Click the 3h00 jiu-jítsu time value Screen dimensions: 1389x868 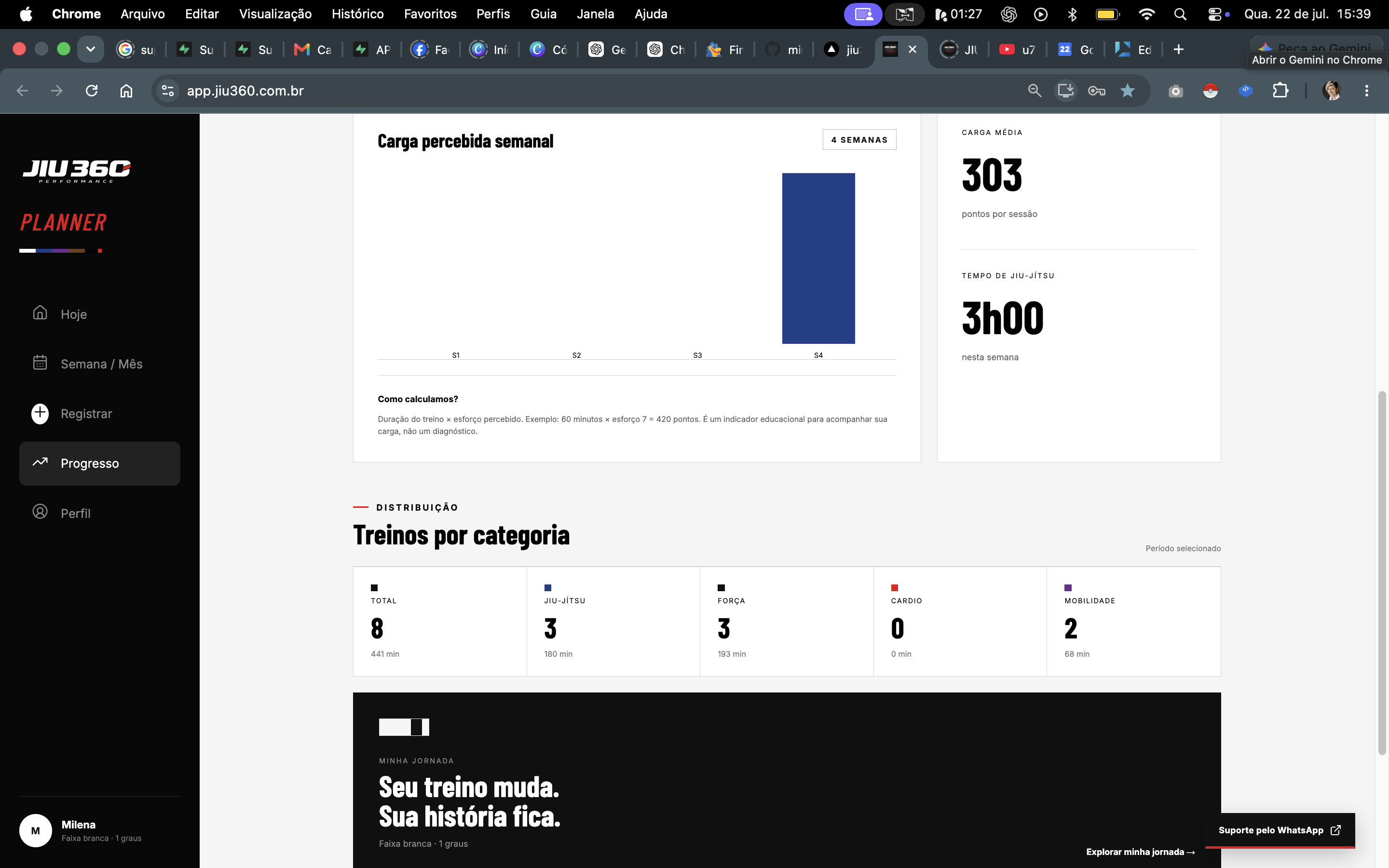point(1002,318)
